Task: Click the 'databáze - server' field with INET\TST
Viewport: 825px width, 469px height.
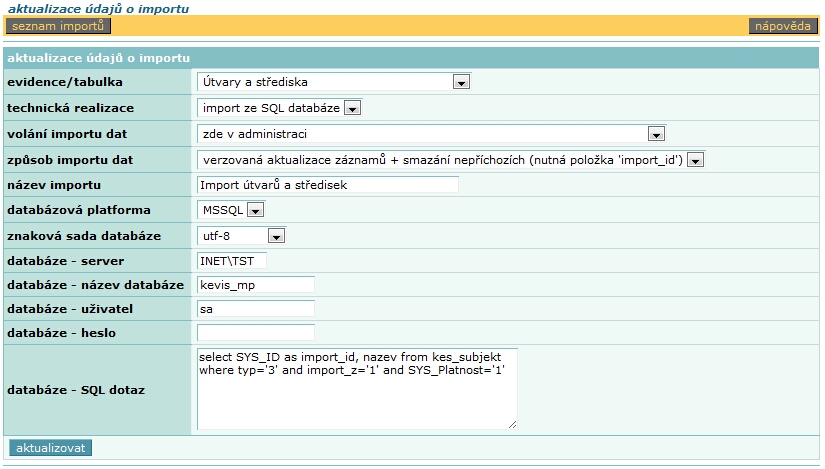Action: (232, 261)
